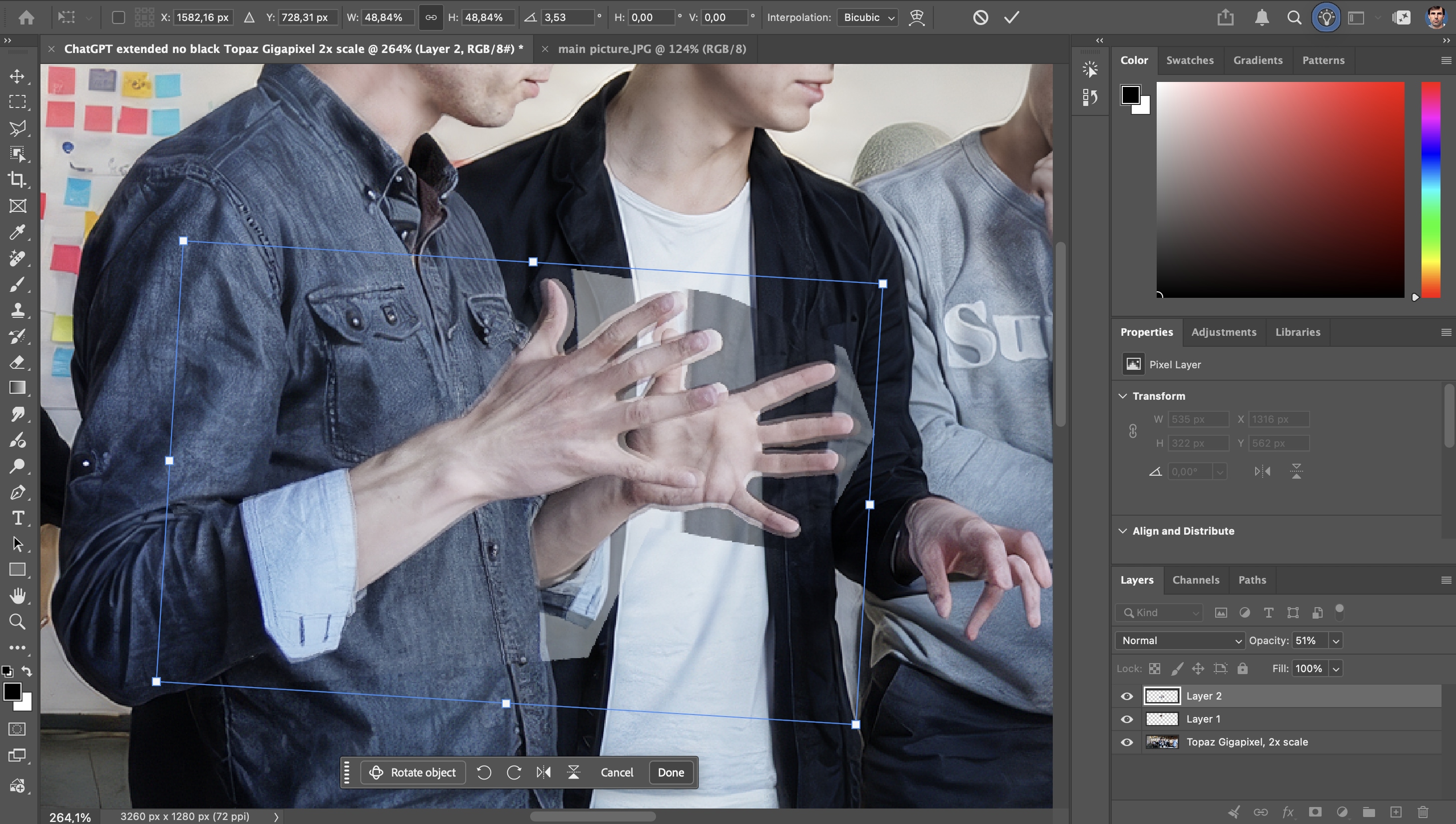
Task: Select the Hand tool
Action: (x=17, y=595)
